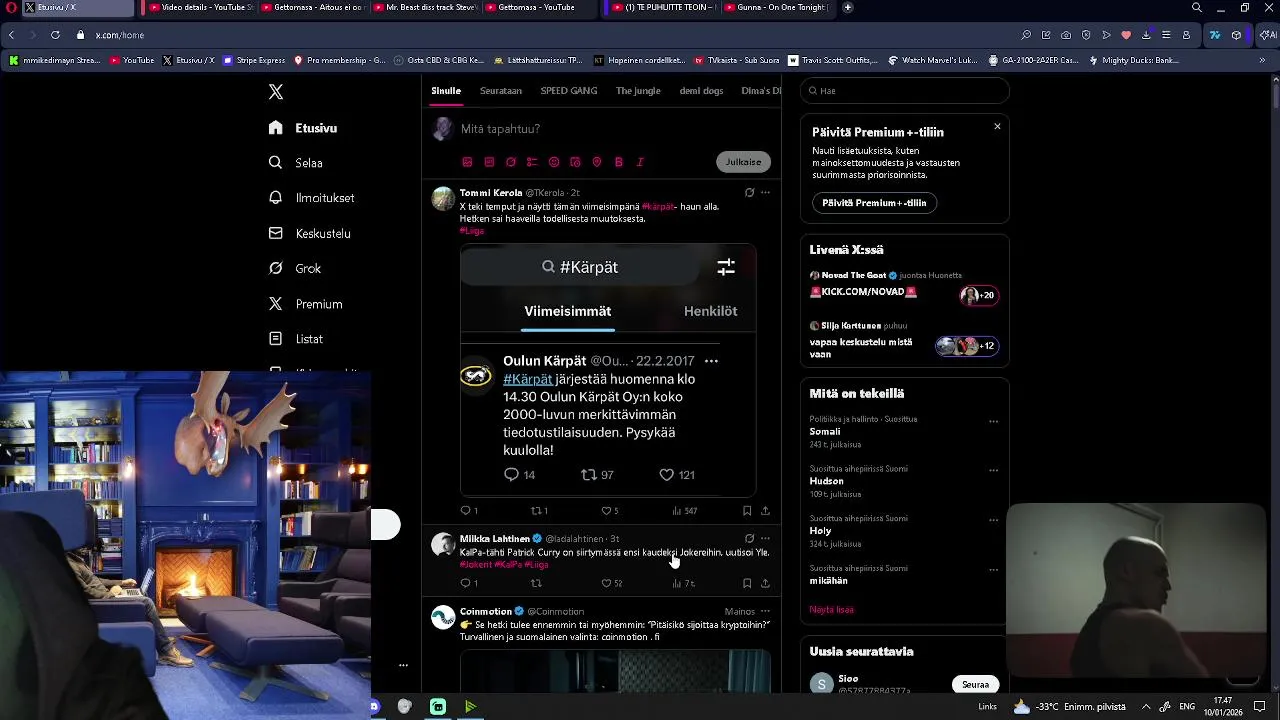Reply to Tommi Kerola's post
The image size is (1280, 720).
pyautogui.click(x=469, y=511)
